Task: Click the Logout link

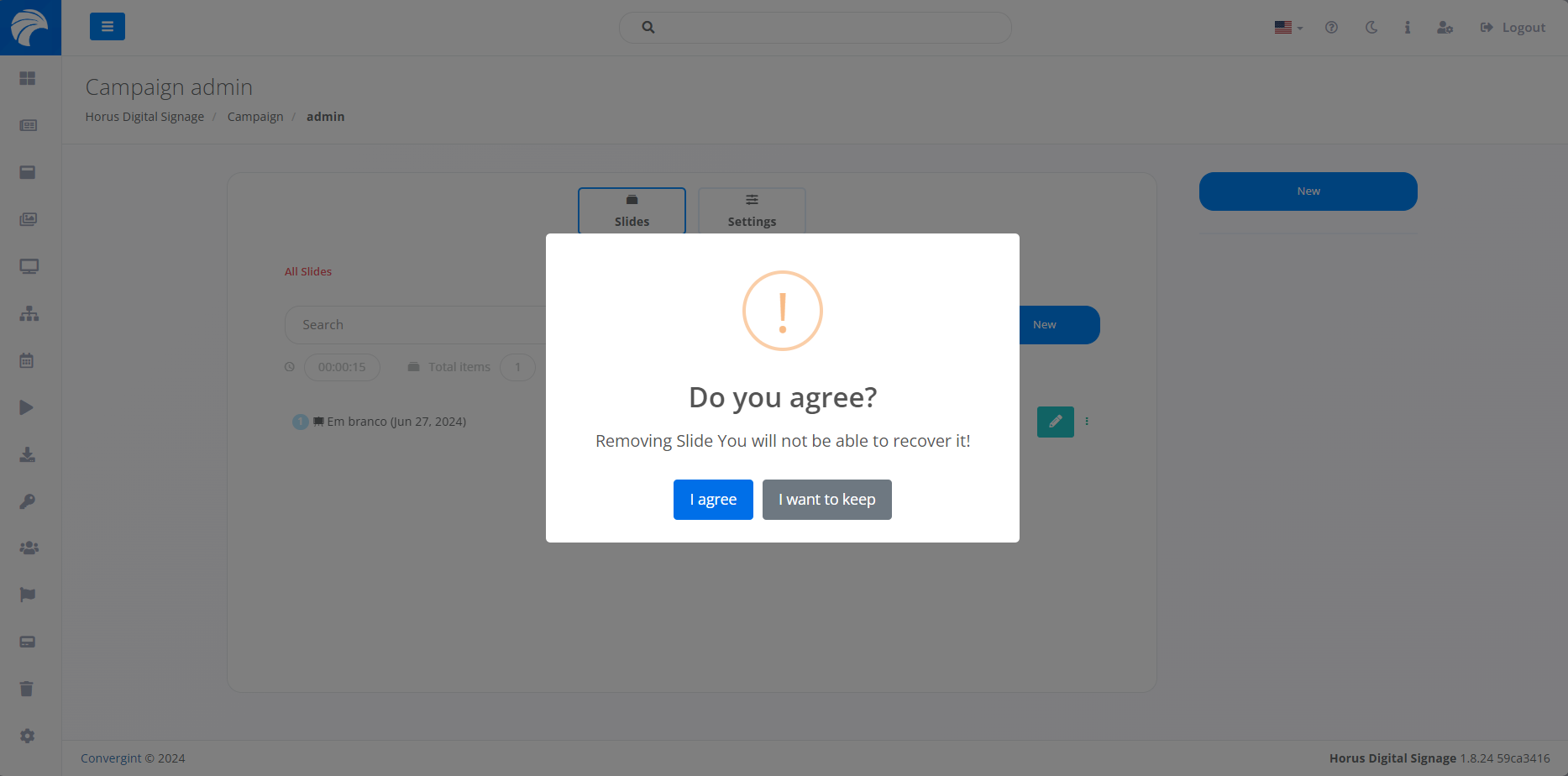Action: click(1513, 28)
